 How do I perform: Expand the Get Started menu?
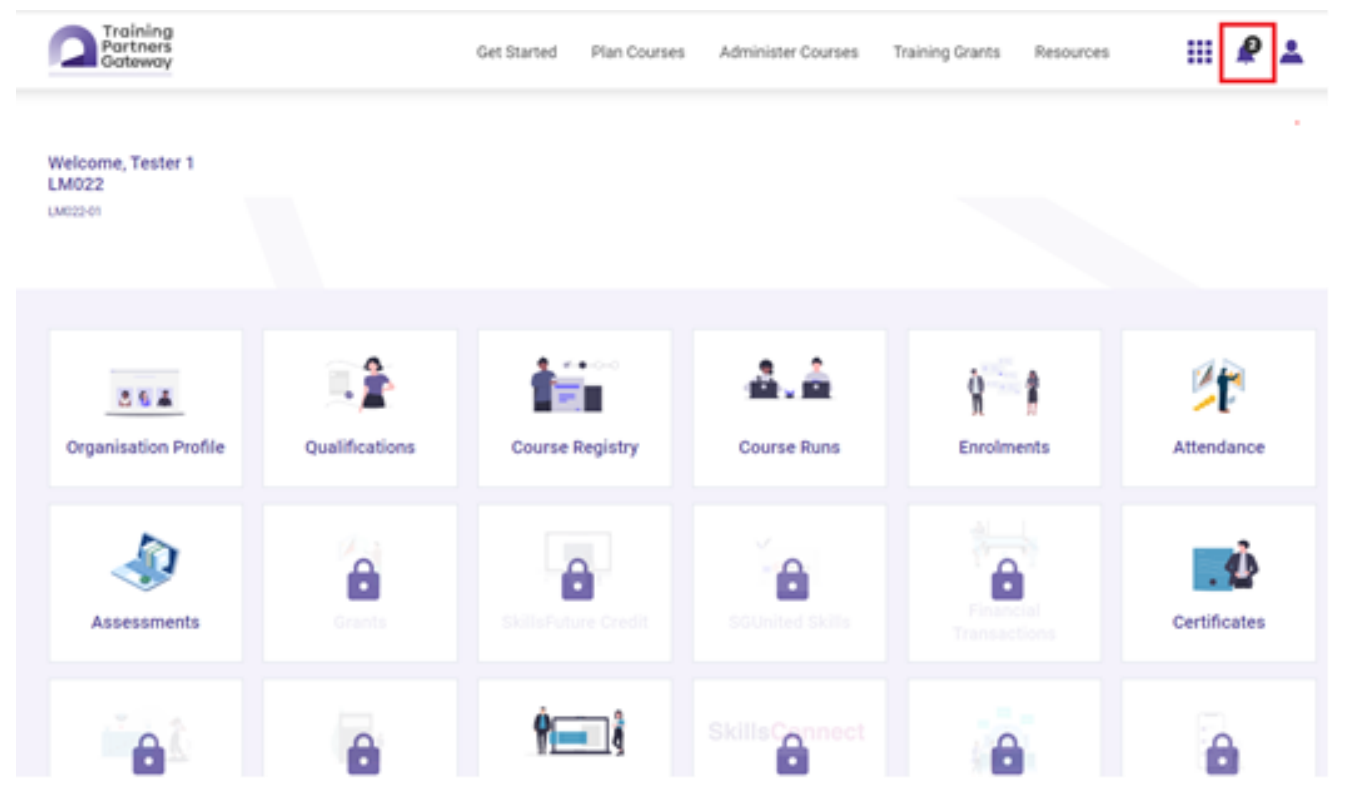(516, 52)
